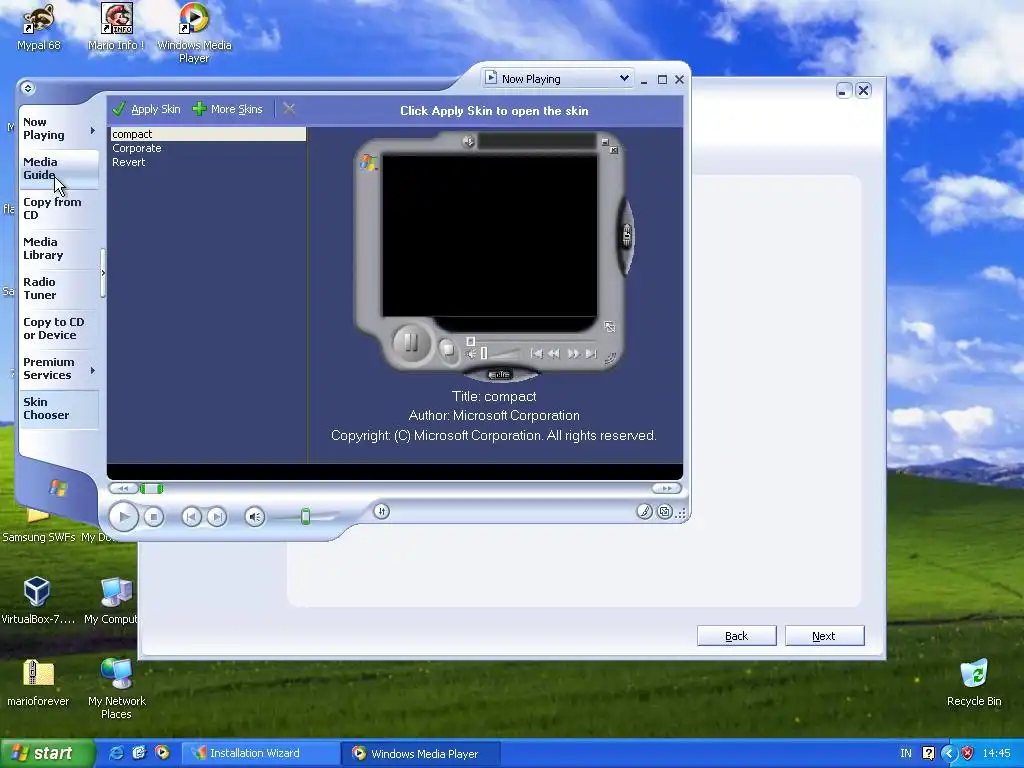
Task: Open the Windows start menu
Action: [x=47, y=753]
